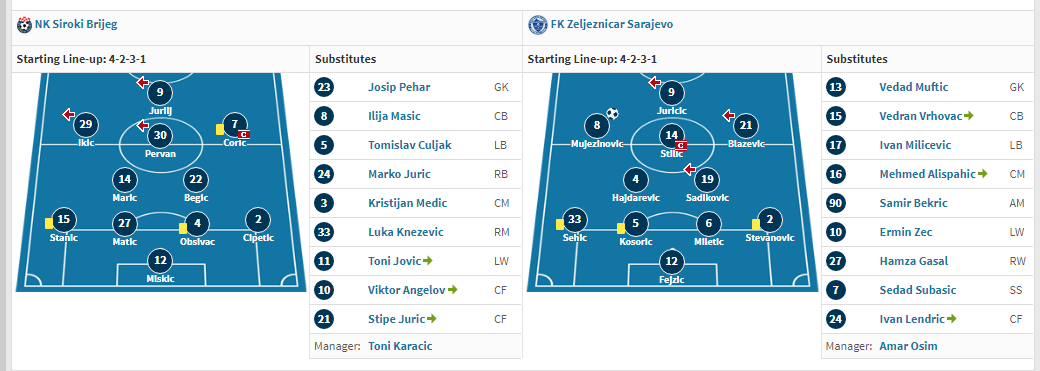Open manager Amar Osim's profile
Viewport: 1040px width, 371px height.
908,346
